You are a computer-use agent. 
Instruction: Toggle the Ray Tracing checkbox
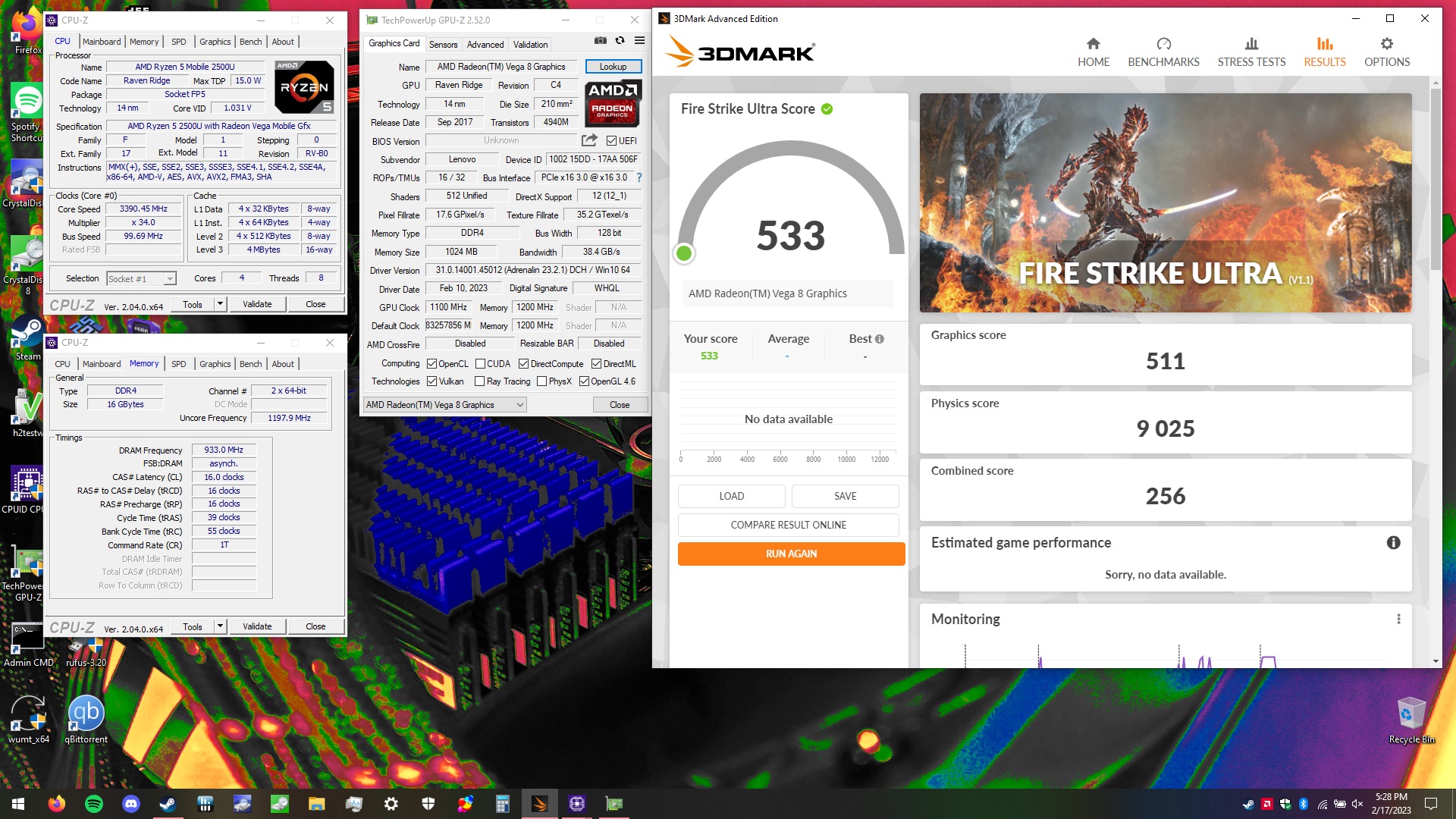pyautogui.click(x=479, y=381)
